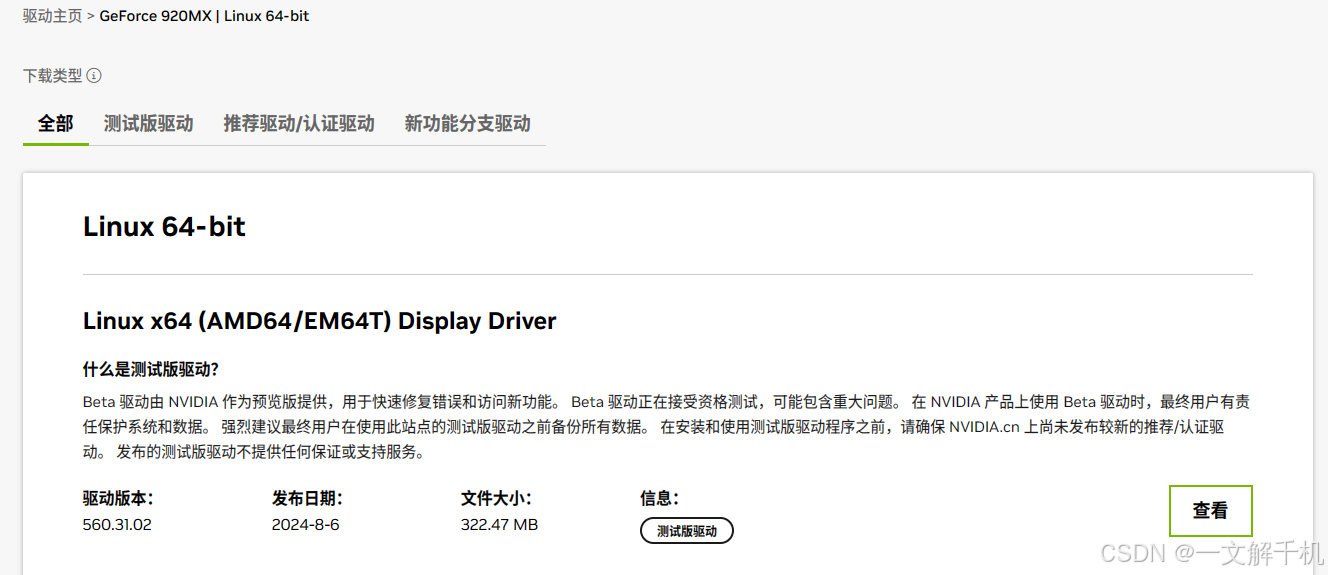
Task: Click driver version number 560.31.02
Action: pos(117,524)
